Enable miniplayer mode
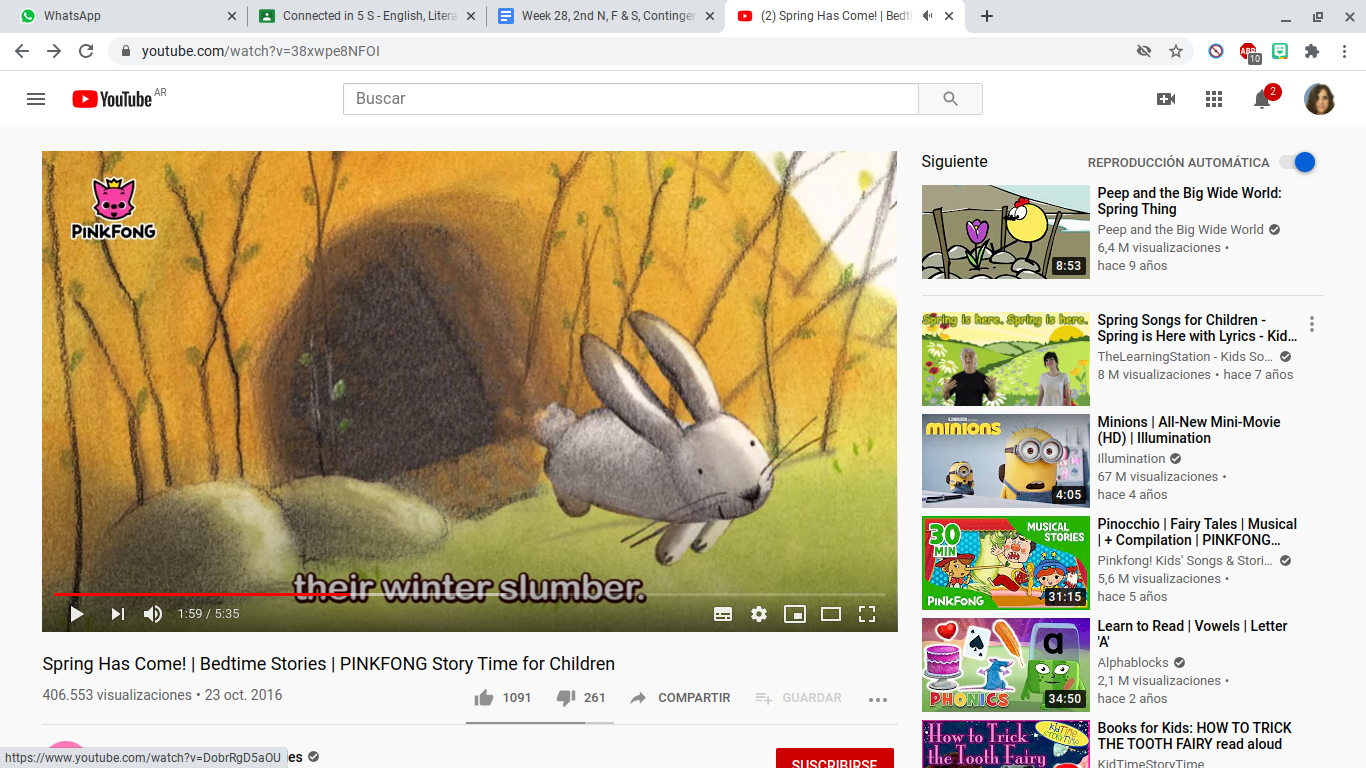This screenshot has height=768, width=1366. click(x=795, y=614)
